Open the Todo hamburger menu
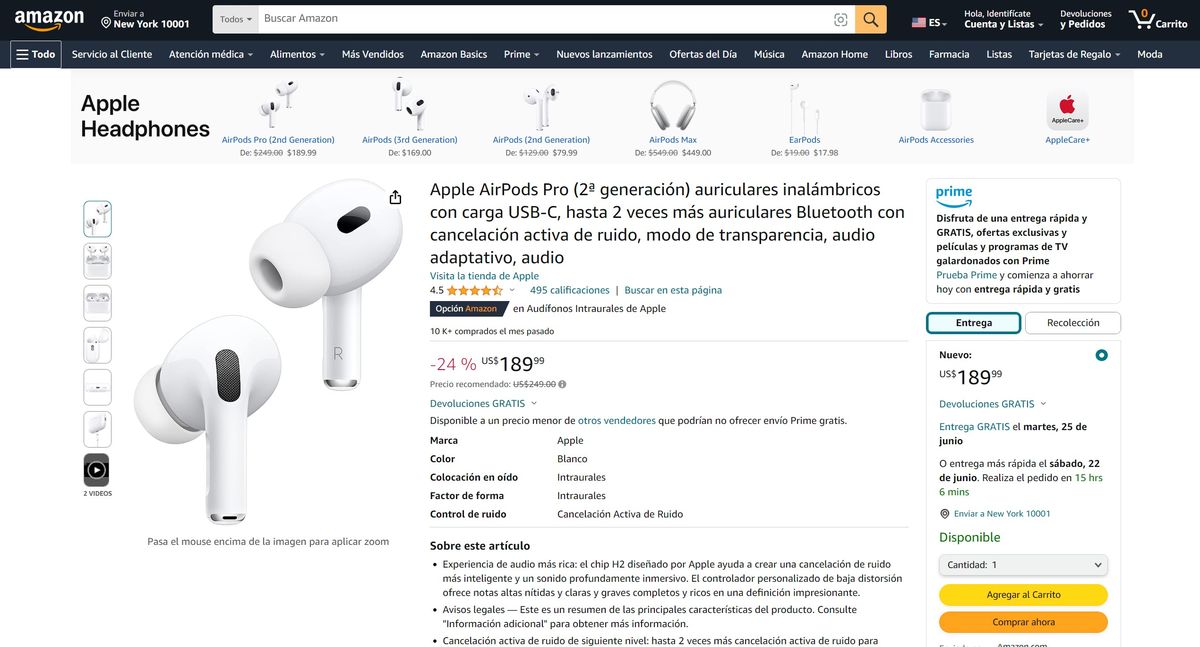 35,54
